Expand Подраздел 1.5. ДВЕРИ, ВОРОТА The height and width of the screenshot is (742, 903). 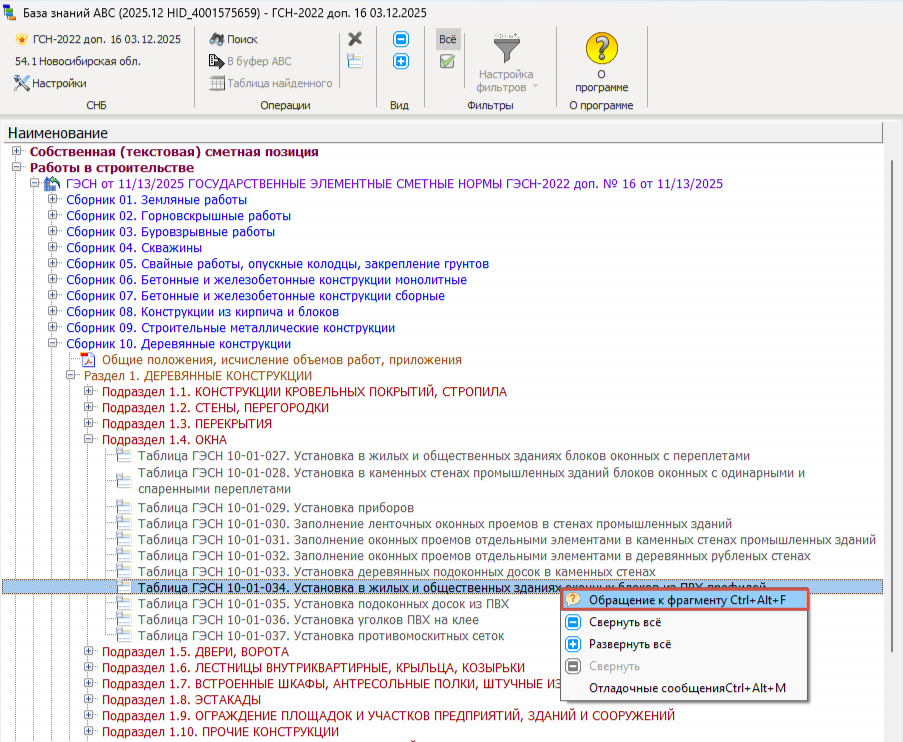(89, 651)
